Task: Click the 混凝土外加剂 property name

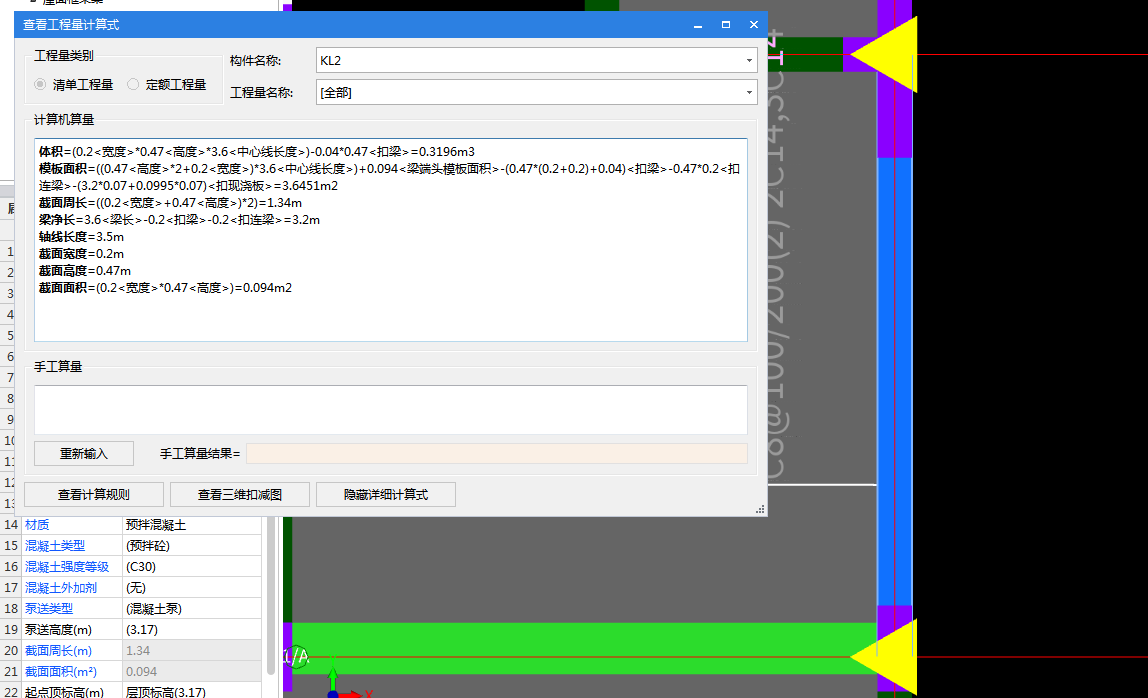Action: click(61, 587)
